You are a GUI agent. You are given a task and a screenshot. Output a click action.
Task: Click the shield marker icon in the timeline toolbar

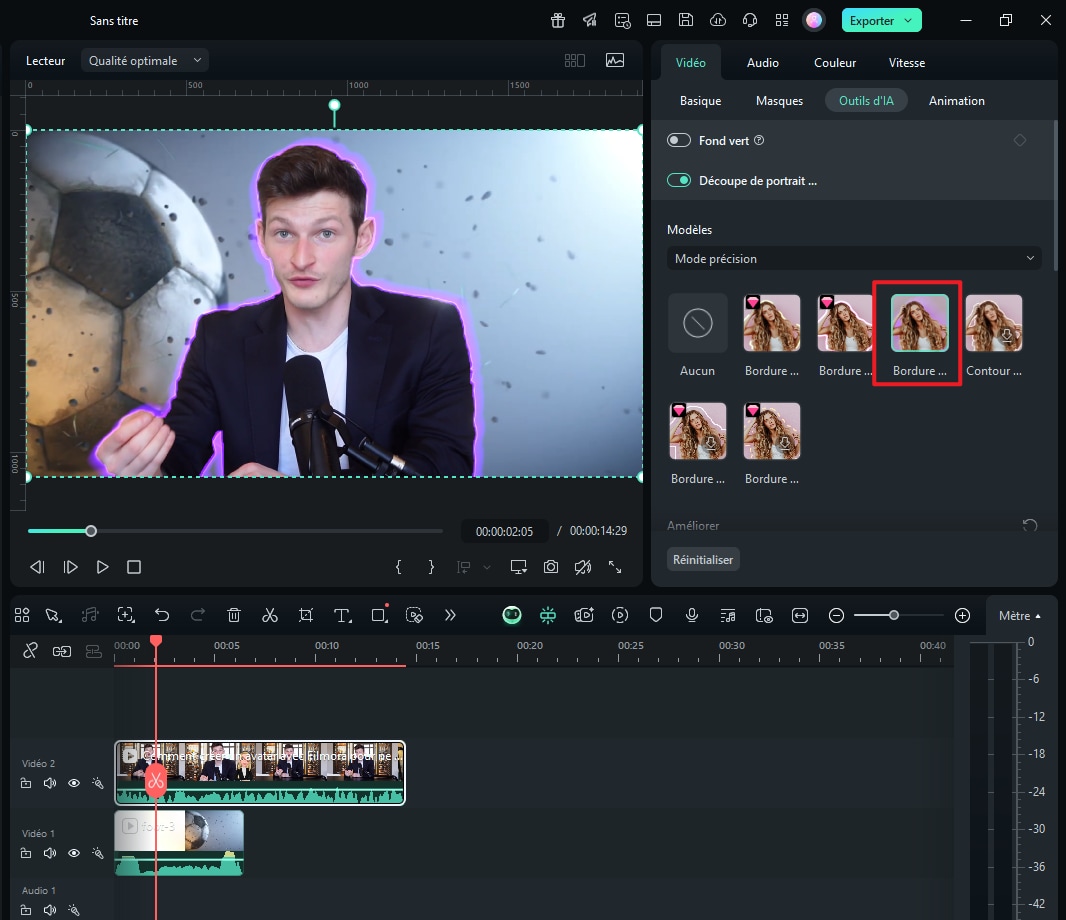coord(656,615)
